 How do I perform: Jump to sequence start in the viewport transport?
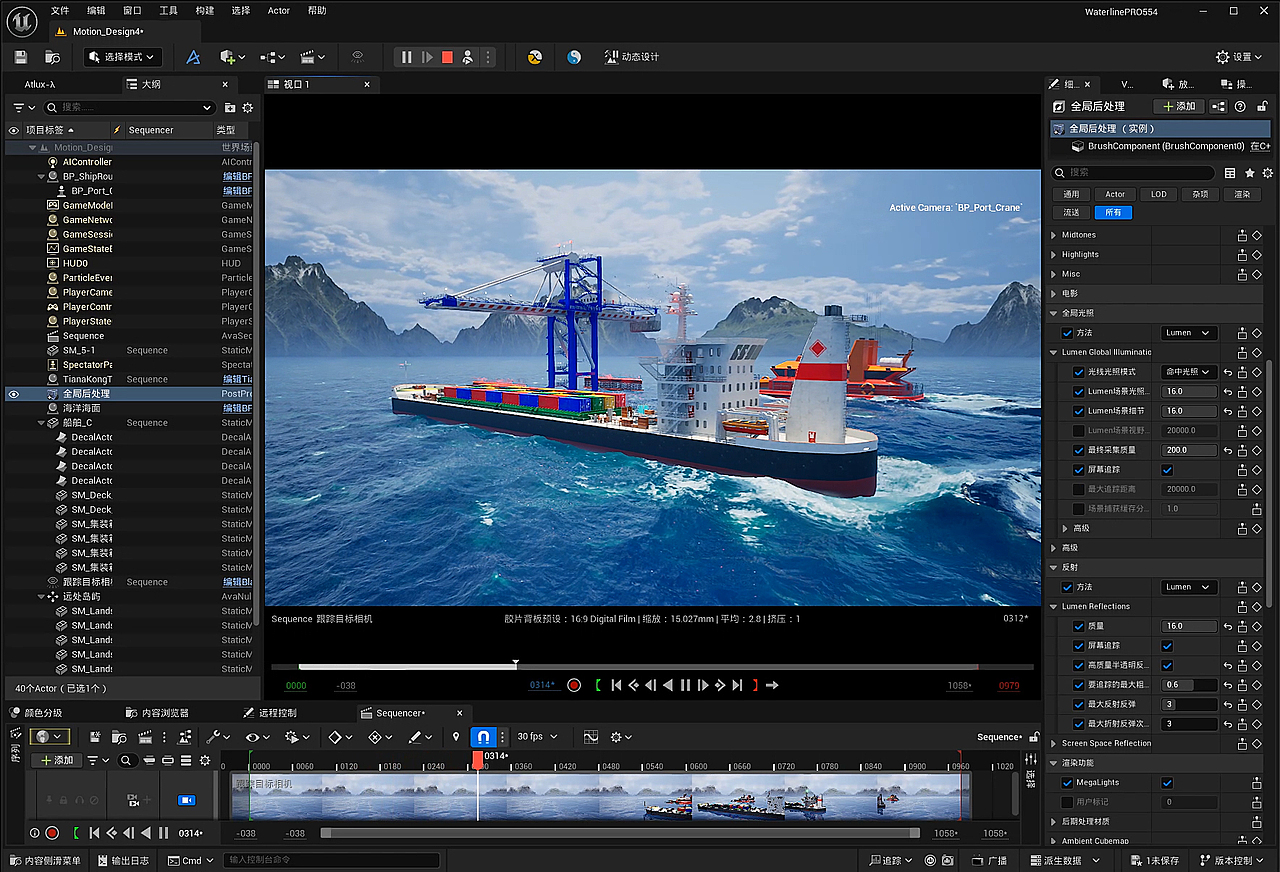(x=616, y=685)
